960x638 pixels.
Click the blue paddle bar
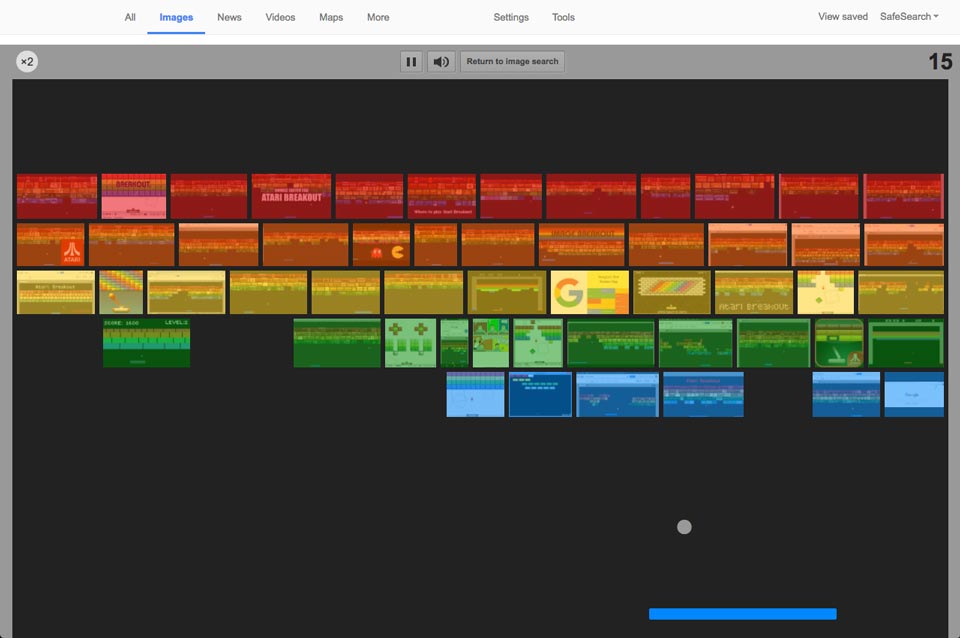click(743, 614)
